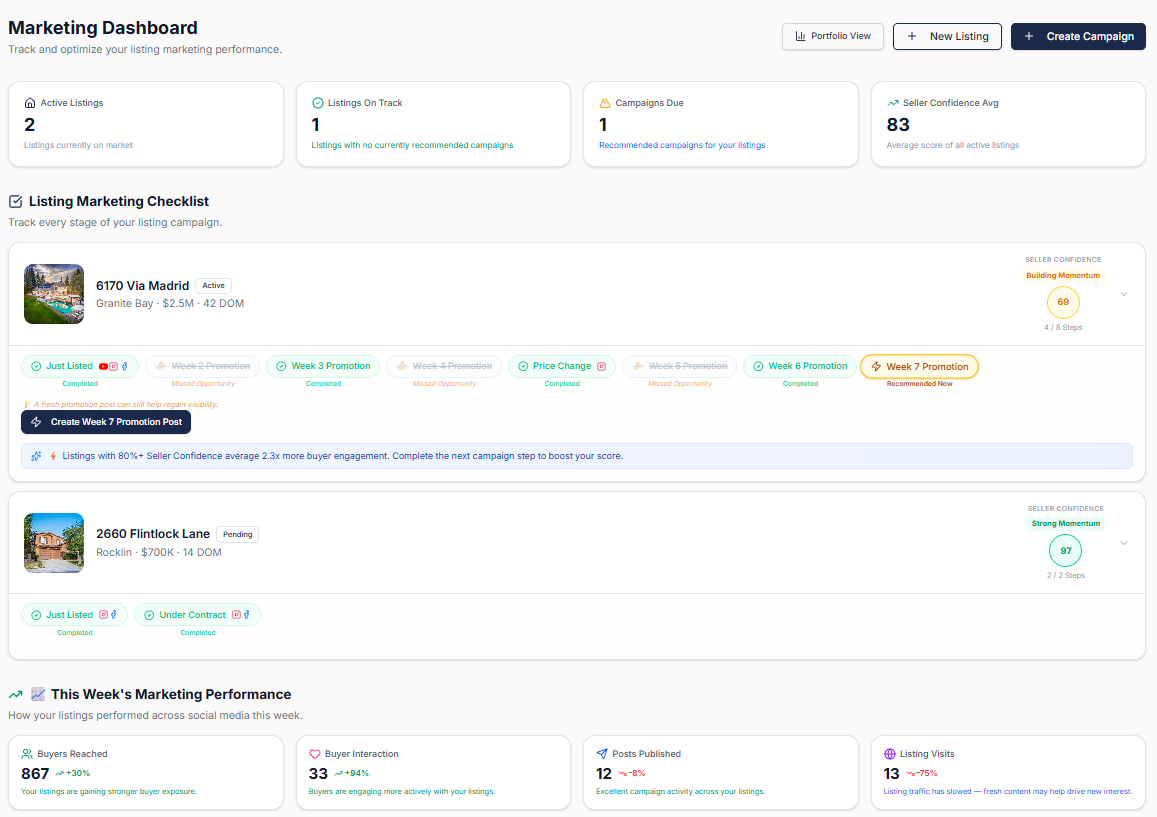Click the Active status badge
1157x817 pixels.
213,286
